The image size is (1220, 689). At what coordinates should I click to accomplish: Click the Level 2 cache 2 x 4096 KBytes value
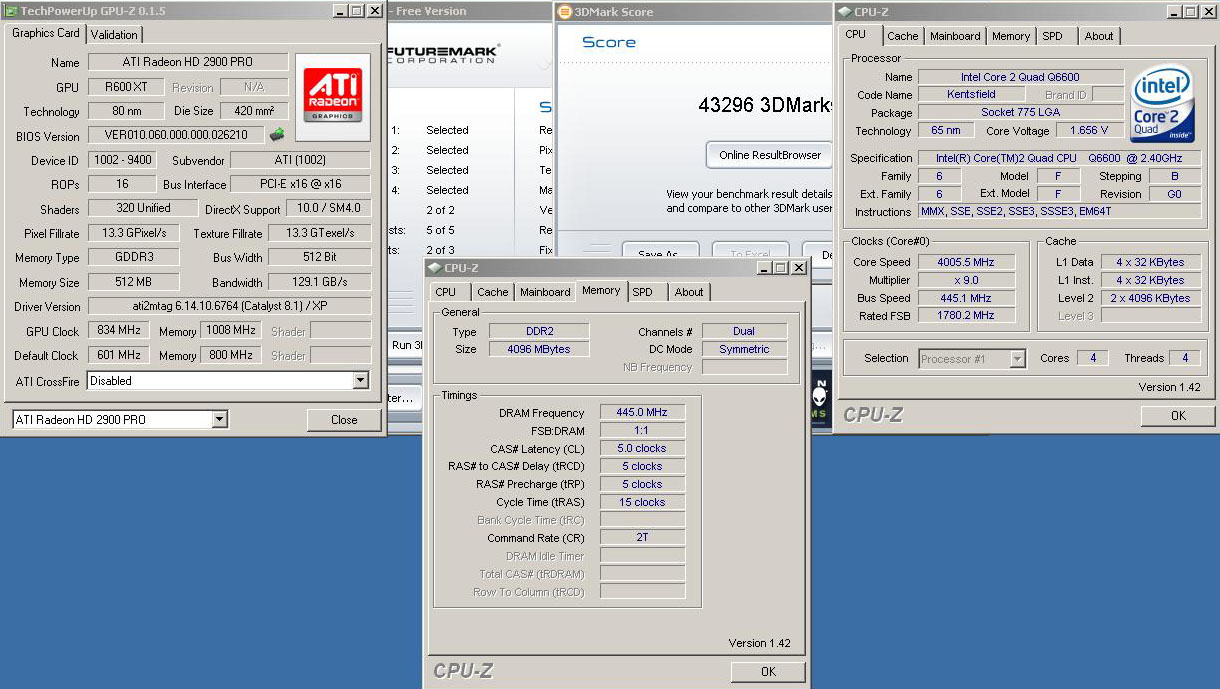tap(1151, 298)
